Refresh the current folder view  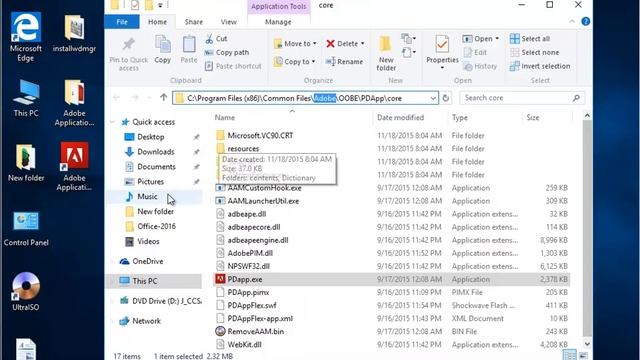(446, 98)
